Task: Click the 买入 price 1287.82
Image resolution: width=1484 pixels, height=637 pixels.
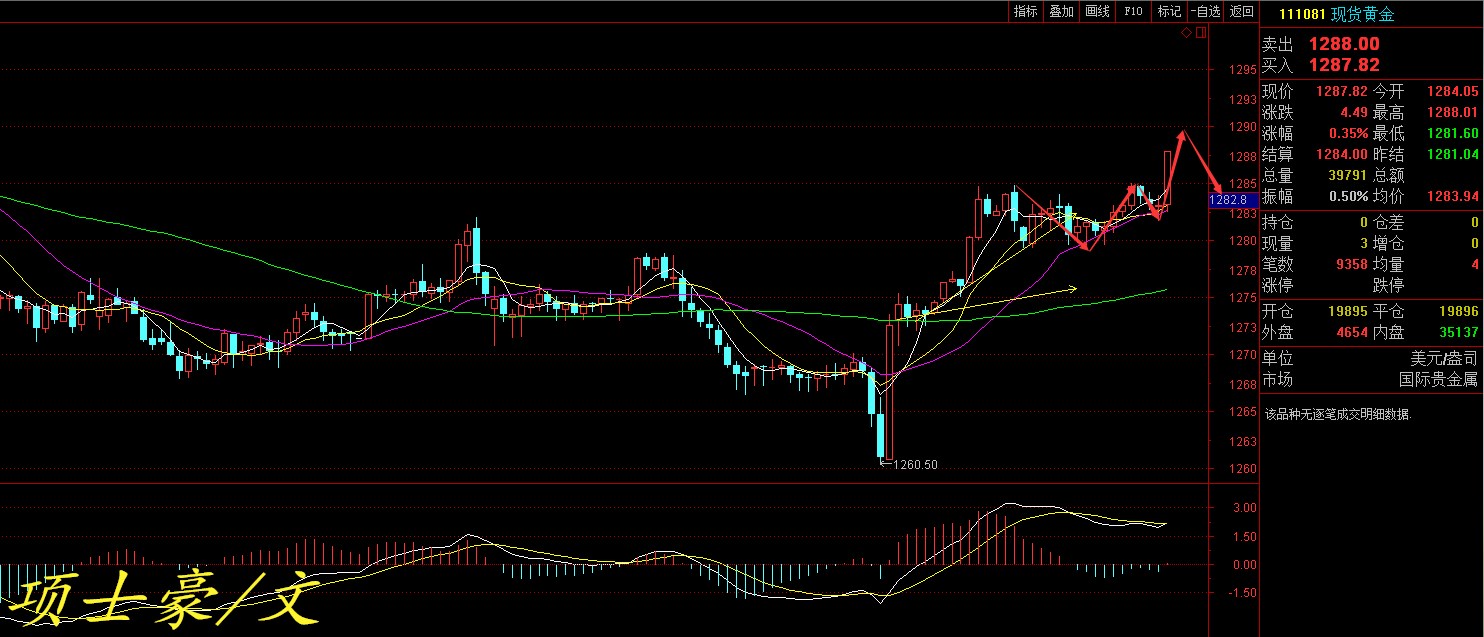Action: pyautogui.click(x=1344, y=66)
